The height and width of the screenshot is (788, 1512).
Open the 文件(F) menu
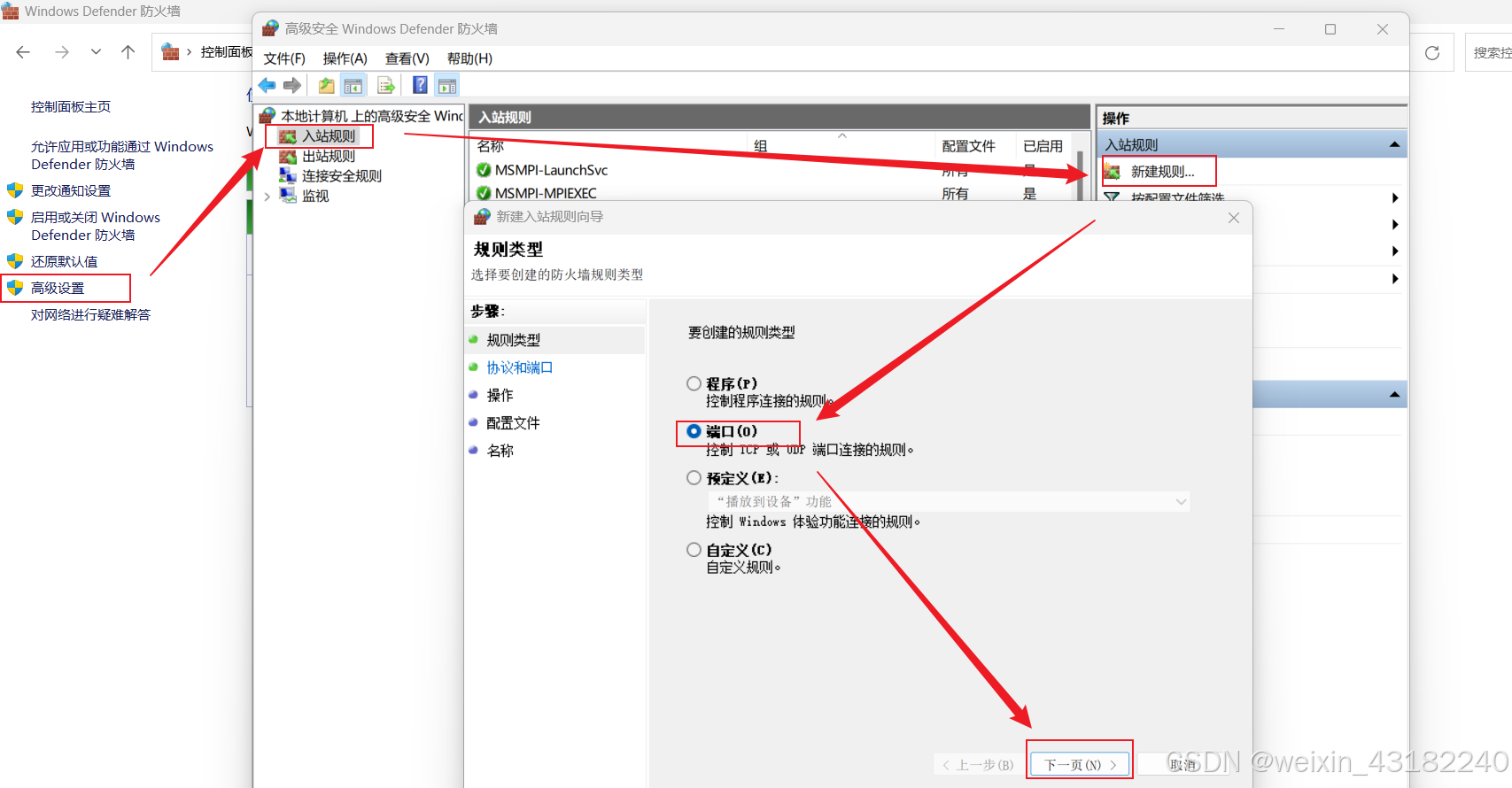284,58
